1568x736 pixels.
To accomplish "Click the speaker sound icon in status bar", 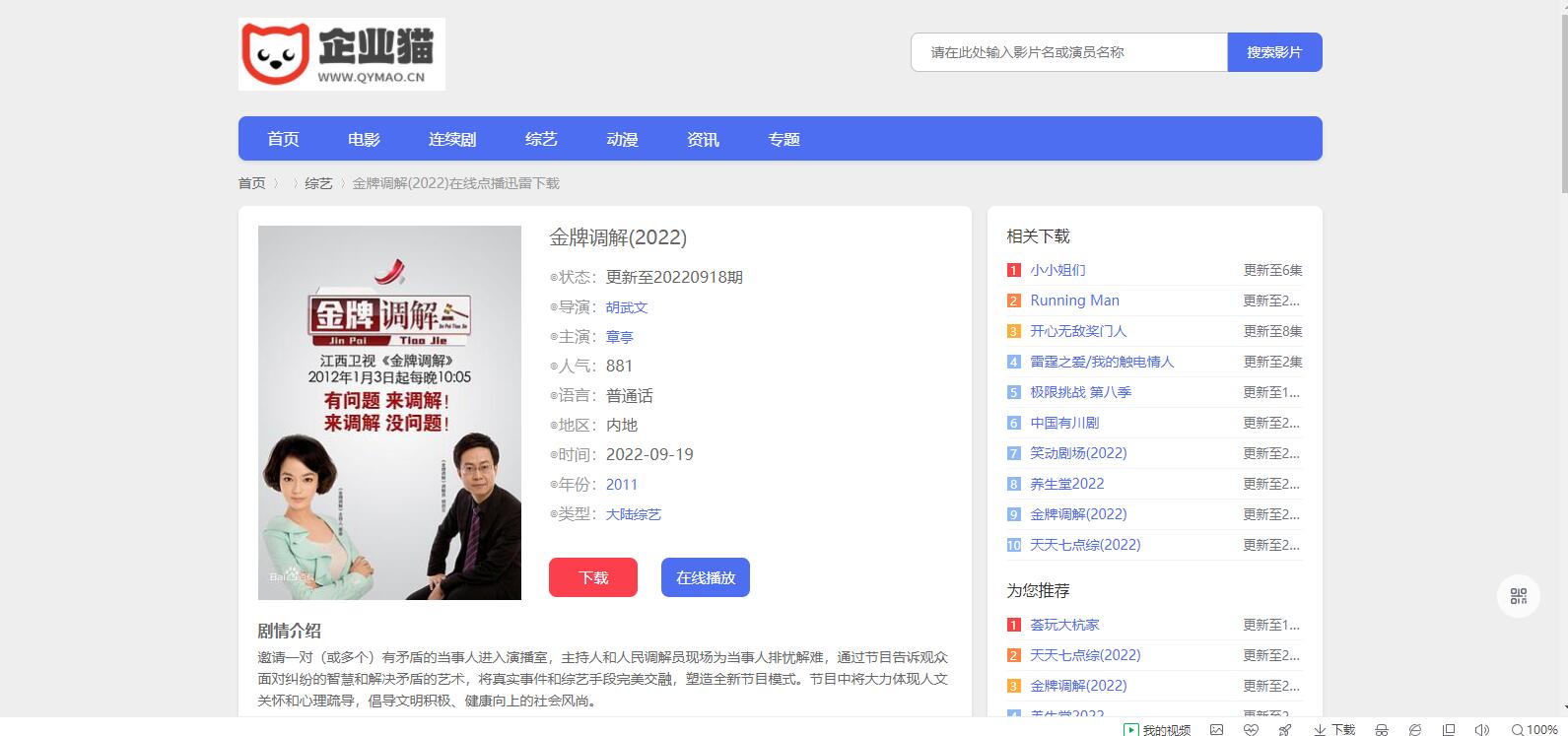I will [x=1481, y=729].
